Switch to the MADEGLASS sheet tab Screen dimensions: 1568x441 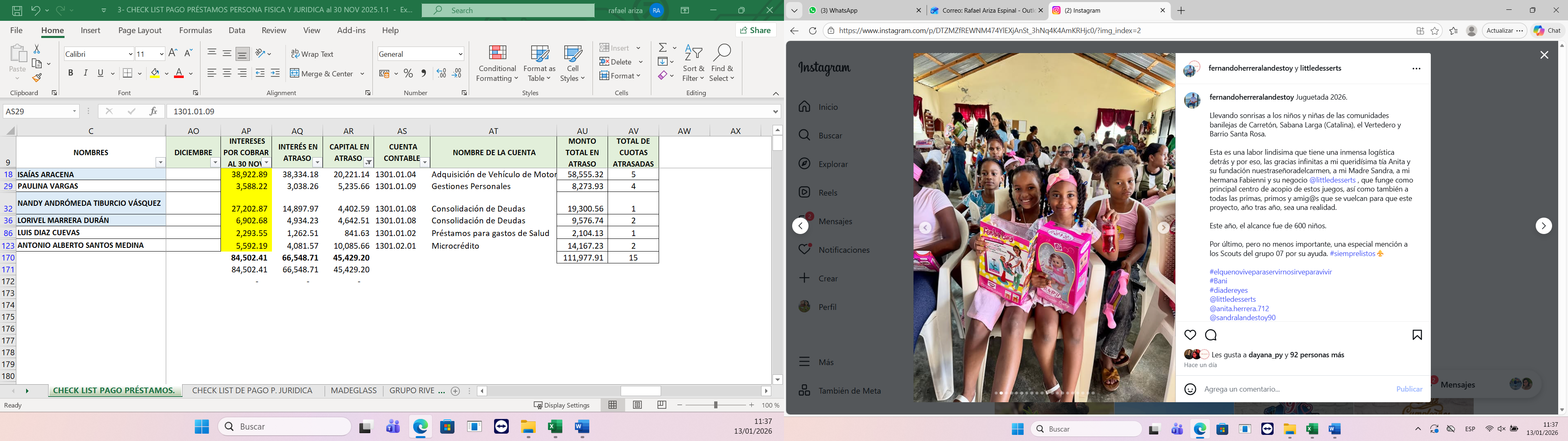[354, 391]
